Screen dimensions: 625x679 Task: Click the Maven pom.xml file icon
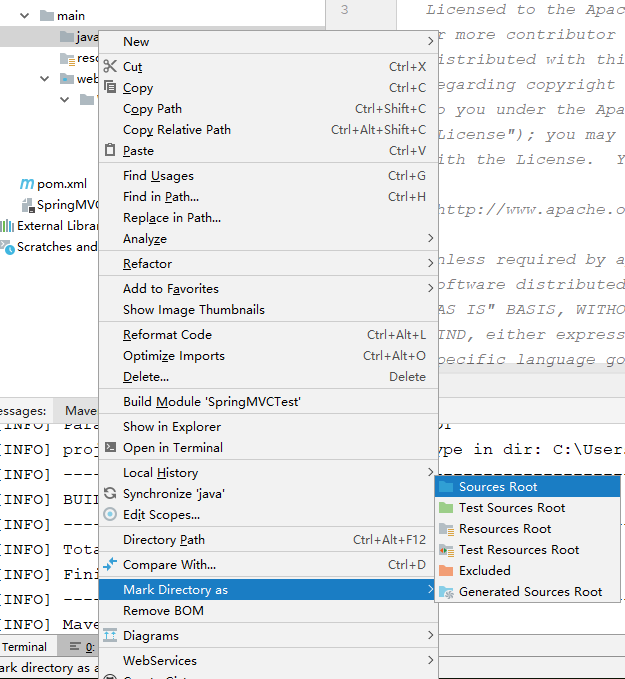tap(26, 184)
